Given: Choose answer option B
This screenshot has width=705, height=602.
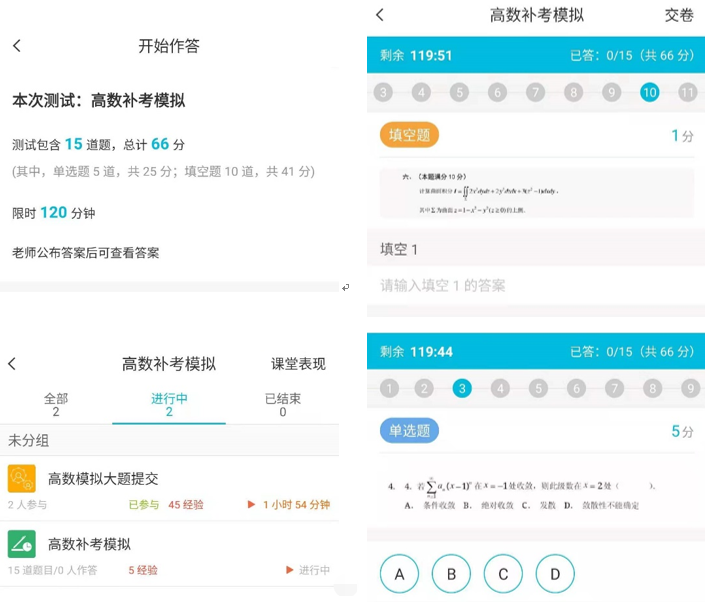Looking at the screenshot, I should [x=451, y=574].
